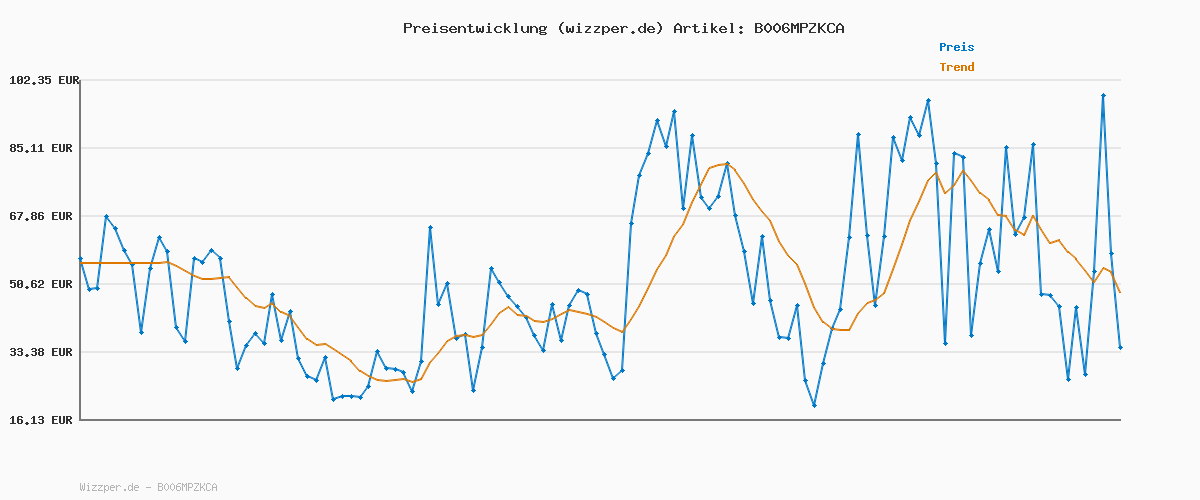
Task: Click the last blue price point at right edge
Action: pos(1120,347)
